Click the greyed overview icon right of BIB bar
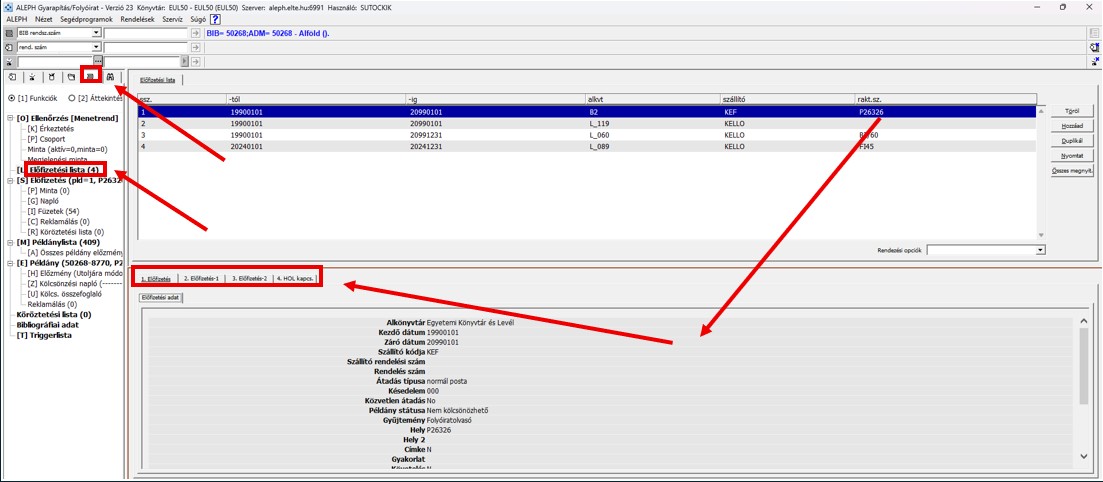 [x=1094, y=33]
